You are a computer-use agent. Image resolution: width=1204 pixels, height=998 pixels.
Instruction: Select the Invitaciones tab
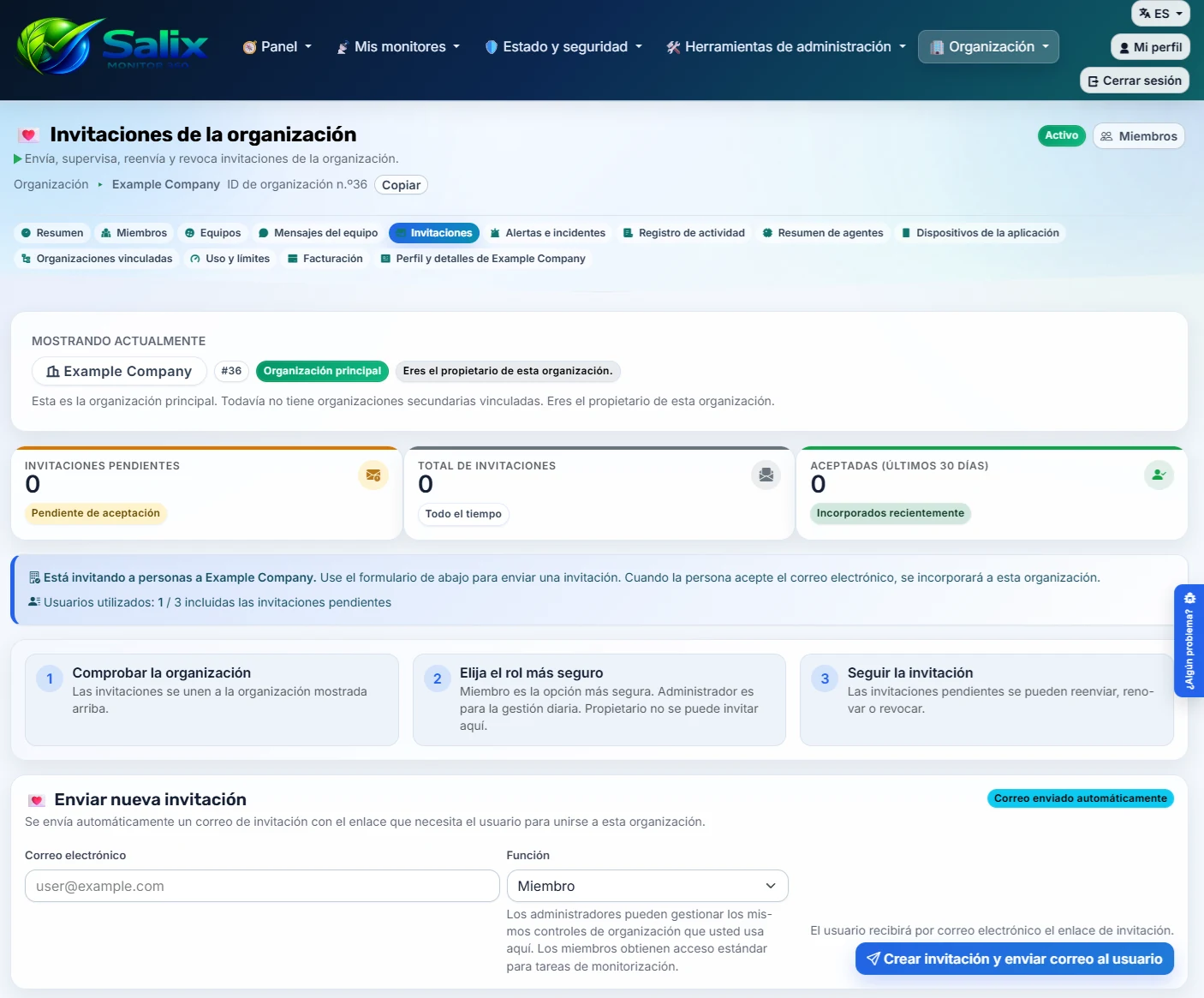point(434,233)
